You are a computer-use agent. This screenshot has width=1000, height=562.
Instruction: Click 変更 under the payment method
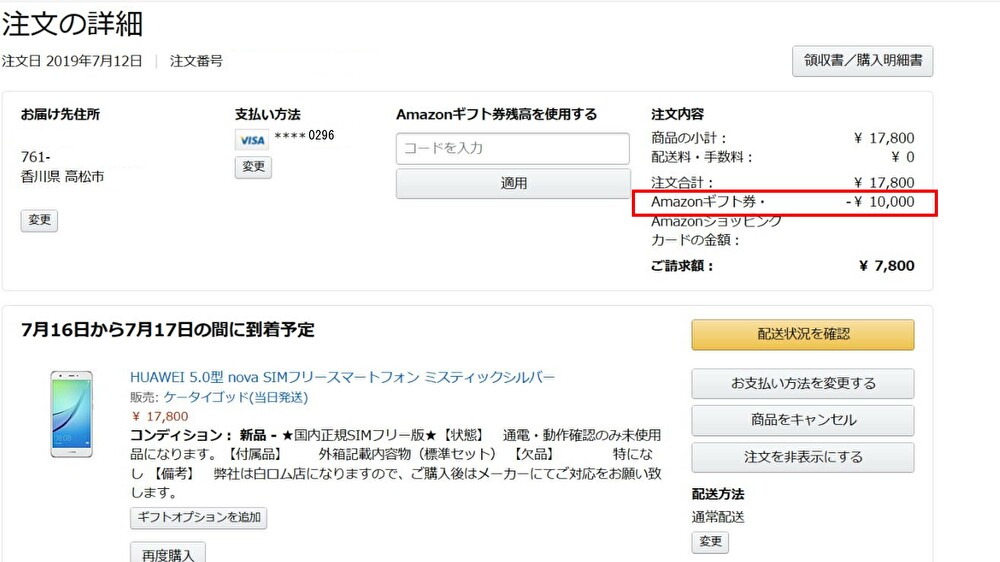click(253, 167)
